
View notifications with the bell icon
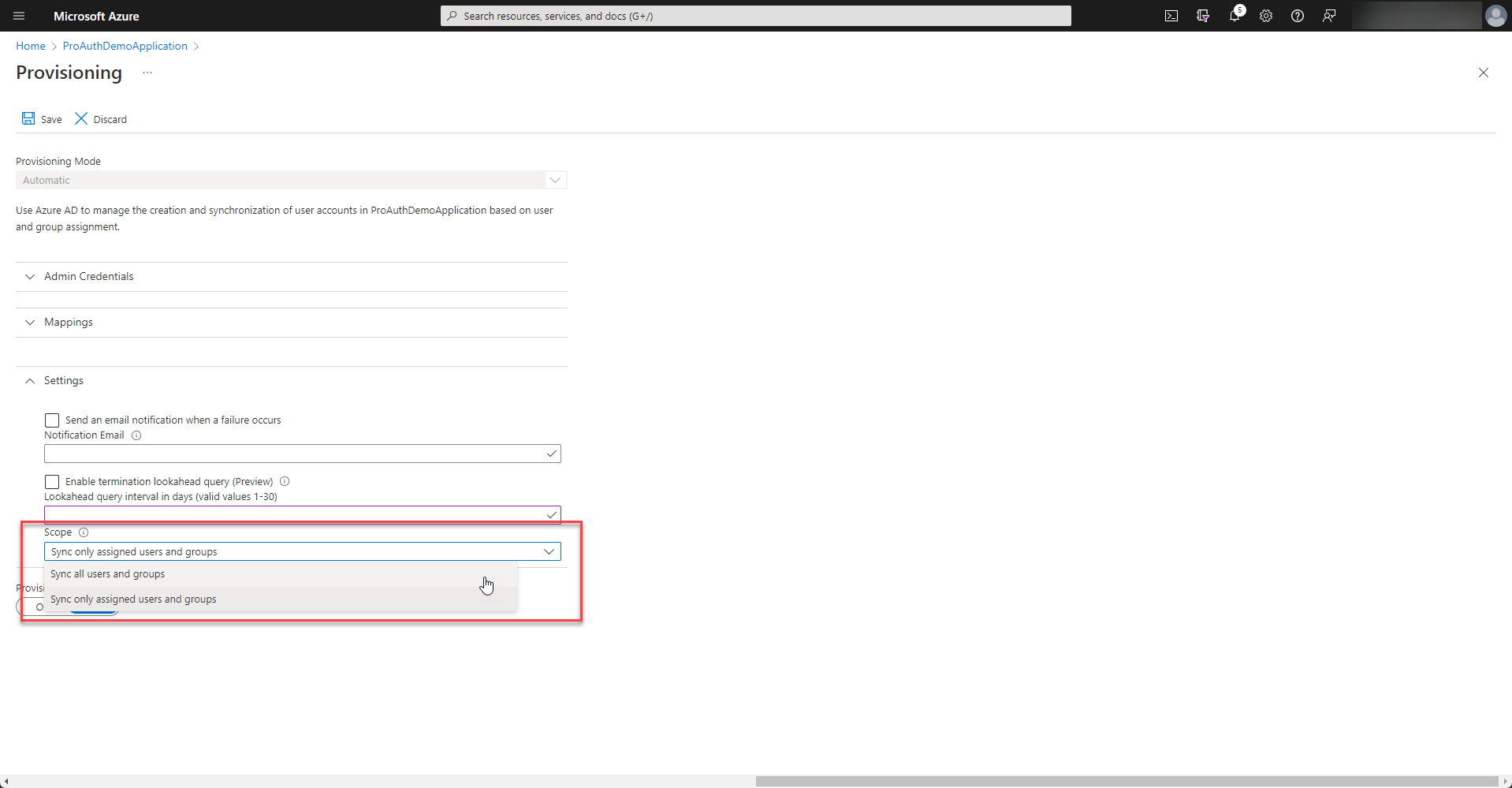coord(1235,16)
